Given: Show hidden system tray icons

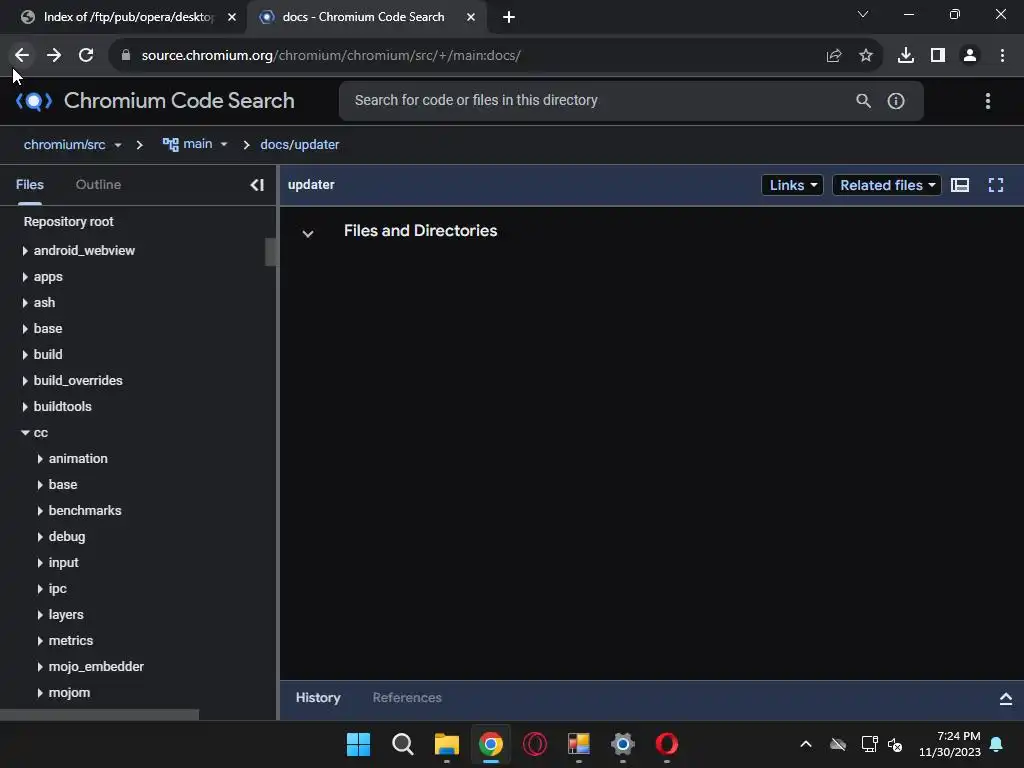Looking at the screenshot, I should [806, 744].
